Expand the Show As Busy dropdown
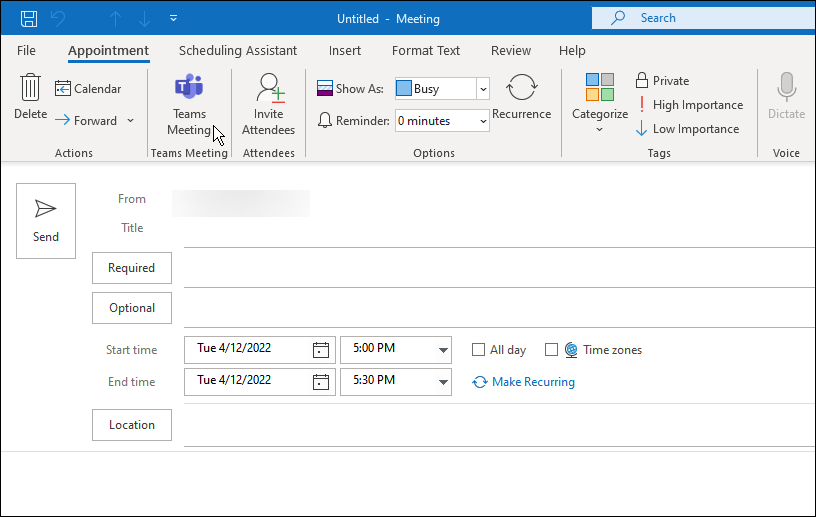 tap(483, 89)
